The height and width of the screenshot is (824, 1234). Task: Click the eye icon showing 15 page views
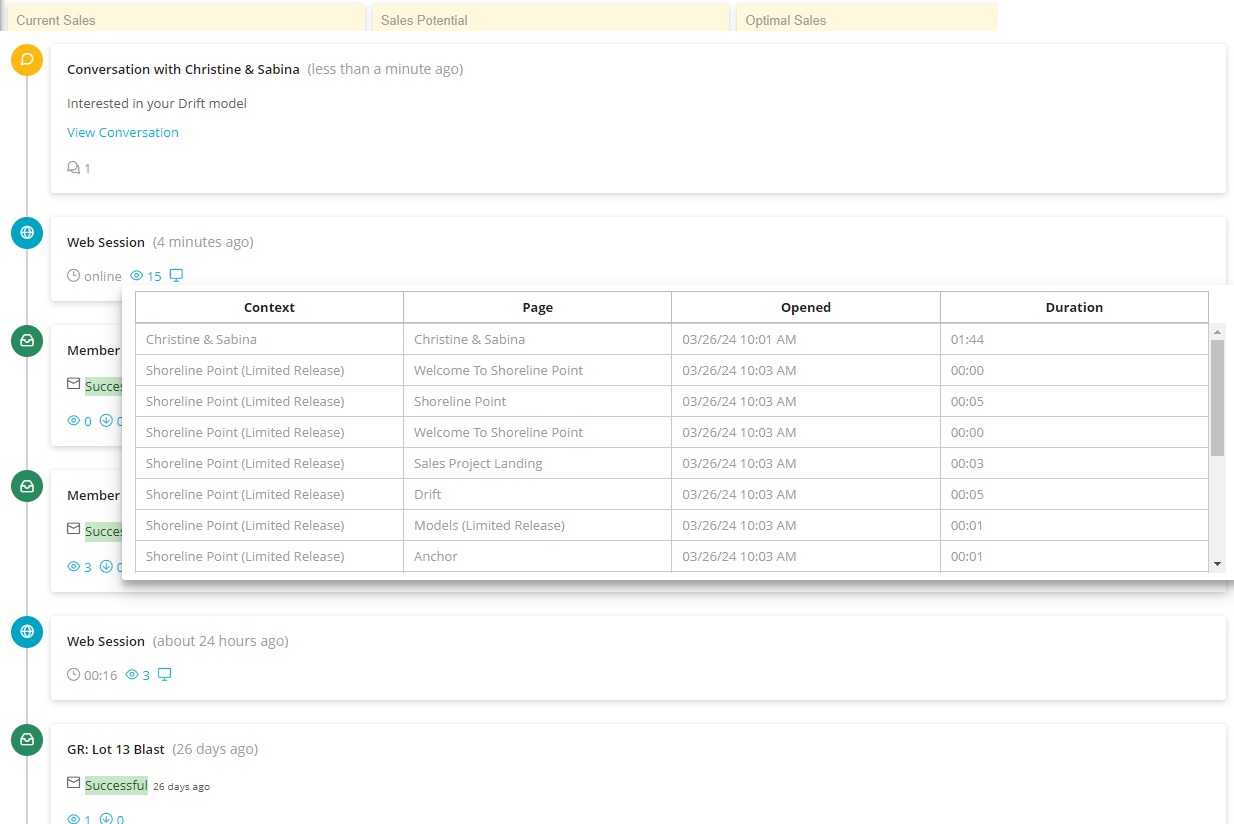coord(137,276)
